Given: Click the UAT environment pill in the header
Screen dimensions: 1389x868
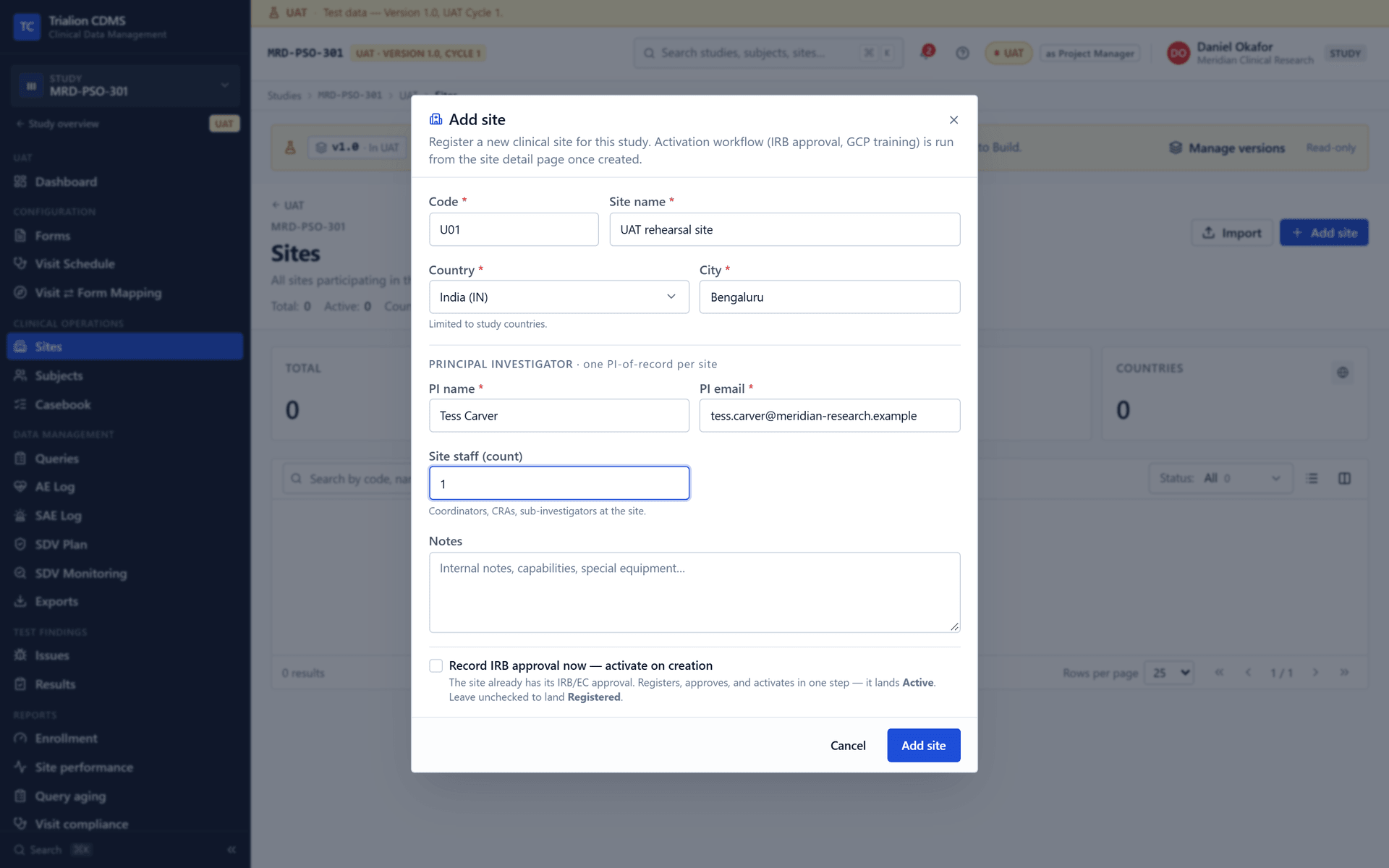Looking at the screenshot, I should 1008,53.
